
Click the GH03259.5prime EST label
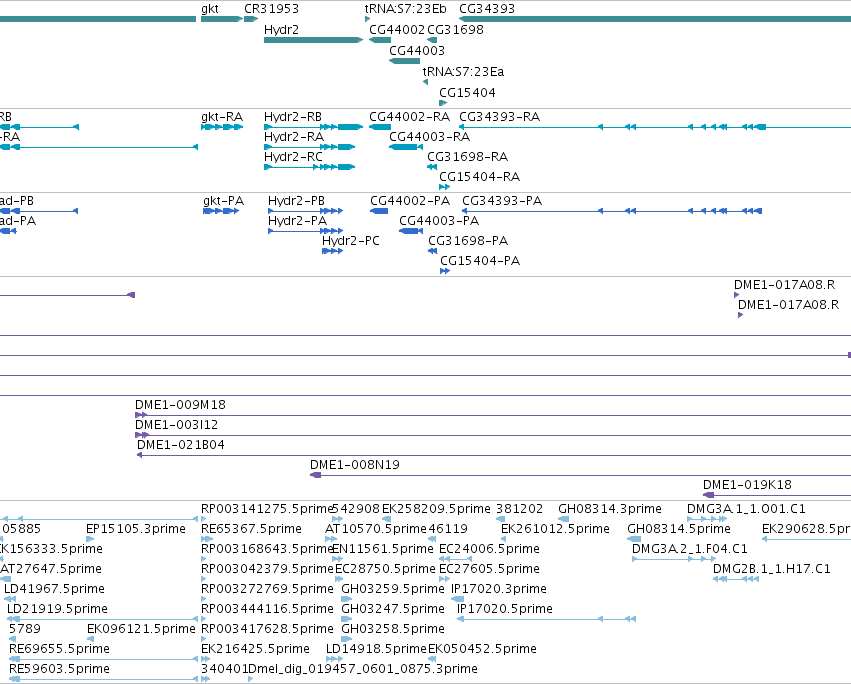[392, 589]
